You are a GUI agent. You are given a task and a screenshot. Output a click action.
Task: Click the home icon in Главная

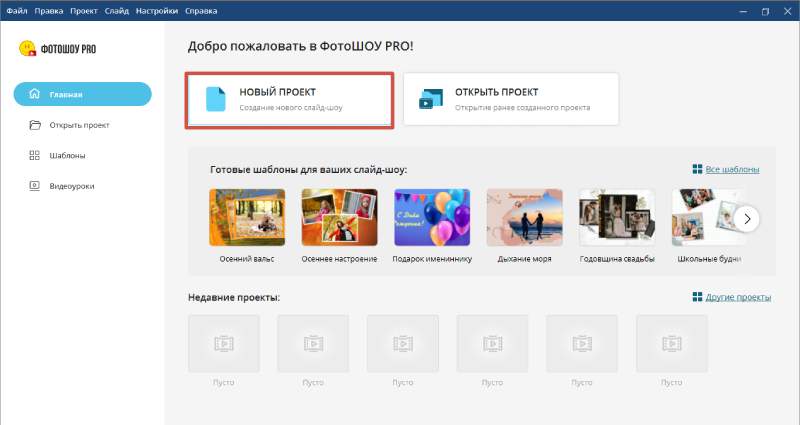[x=34, y=94]
